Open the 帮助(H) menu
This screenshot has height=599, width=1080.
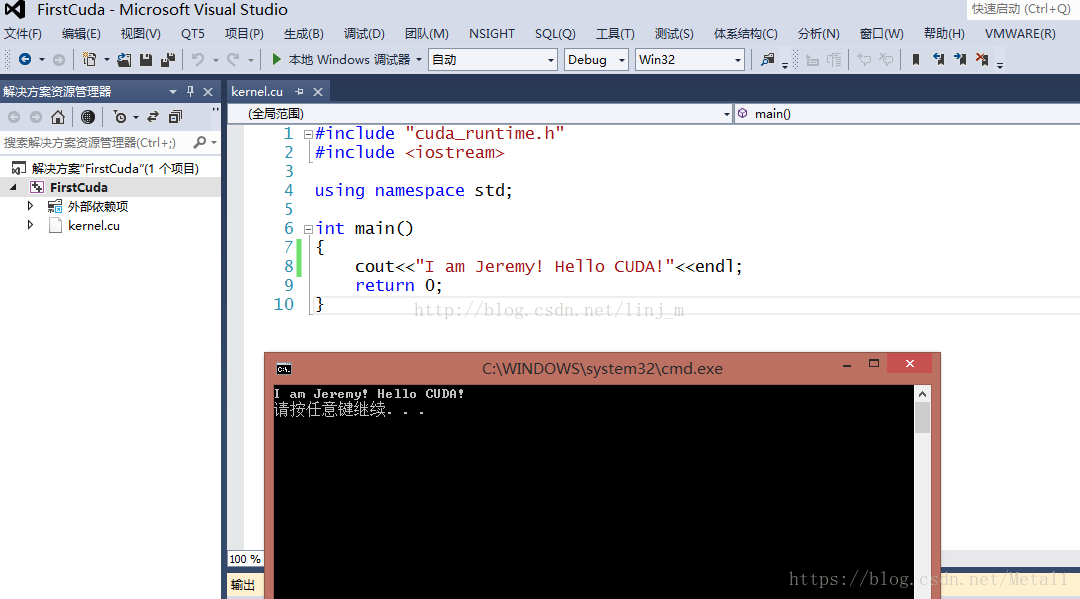point(944,34)
